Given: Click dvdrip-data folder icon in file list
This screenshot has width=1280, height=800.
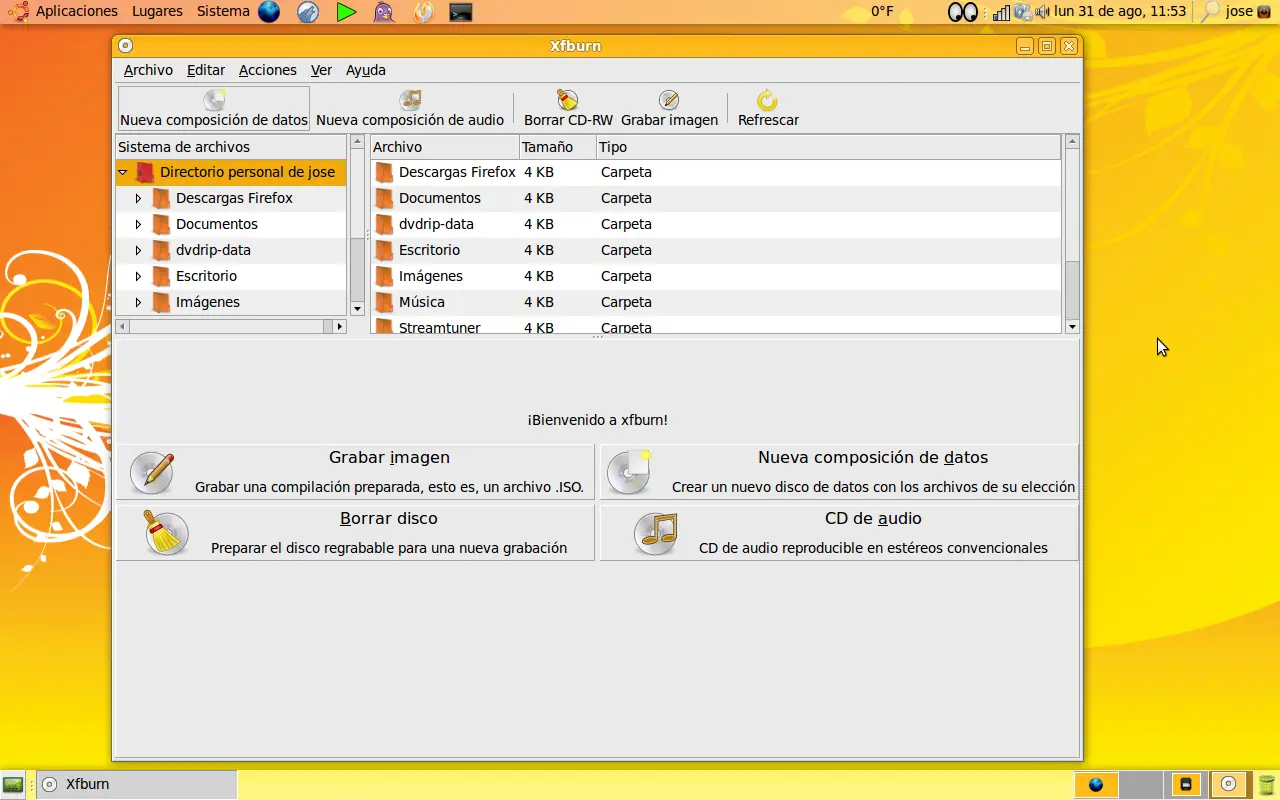Looking at the screenshot, I should point(384,224).
